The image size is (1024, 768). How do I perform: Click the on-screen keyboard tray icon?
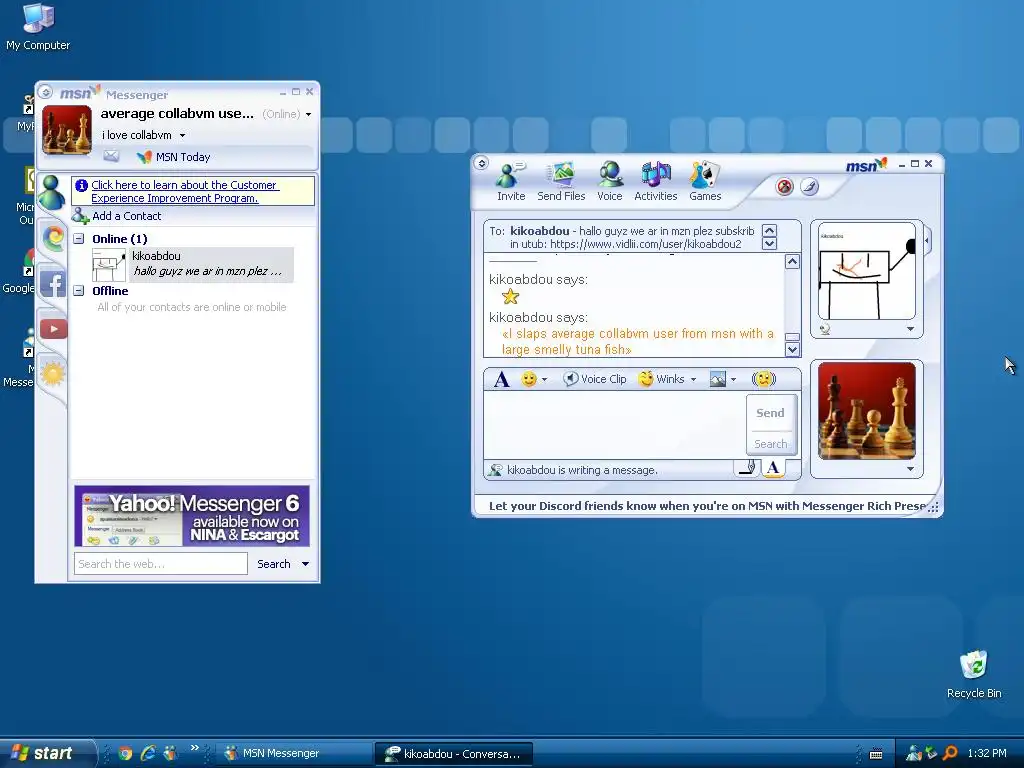(x=876, y=754)
